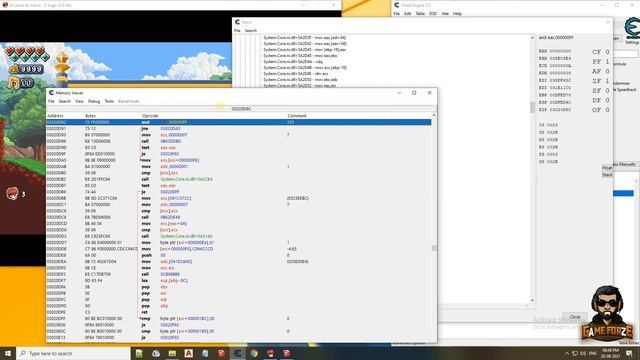640x360 pixels.
Task: Click the OF flag value
Action: (x=607, y=110)
